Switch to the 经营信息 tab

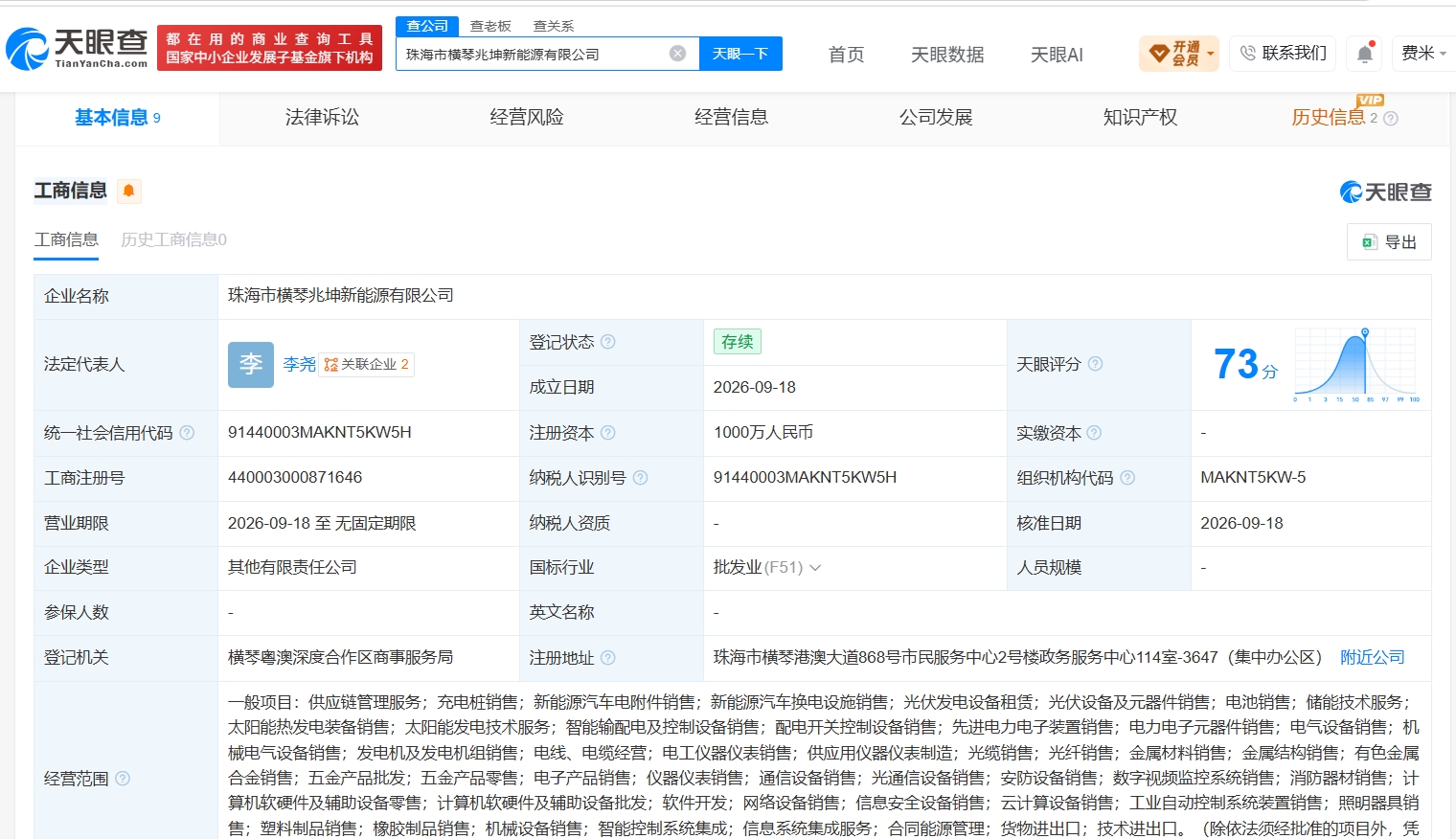[731, 118]
